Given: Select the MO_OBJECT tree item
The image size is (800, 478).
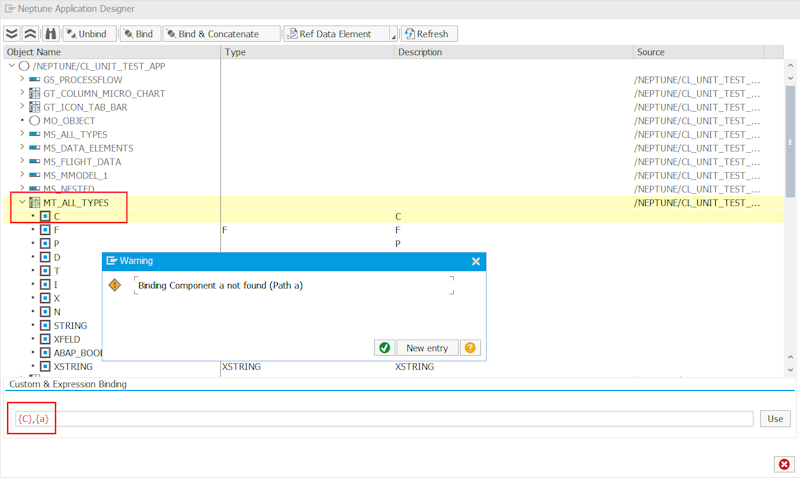Looking at the screenshot, I should click(69, 120).
